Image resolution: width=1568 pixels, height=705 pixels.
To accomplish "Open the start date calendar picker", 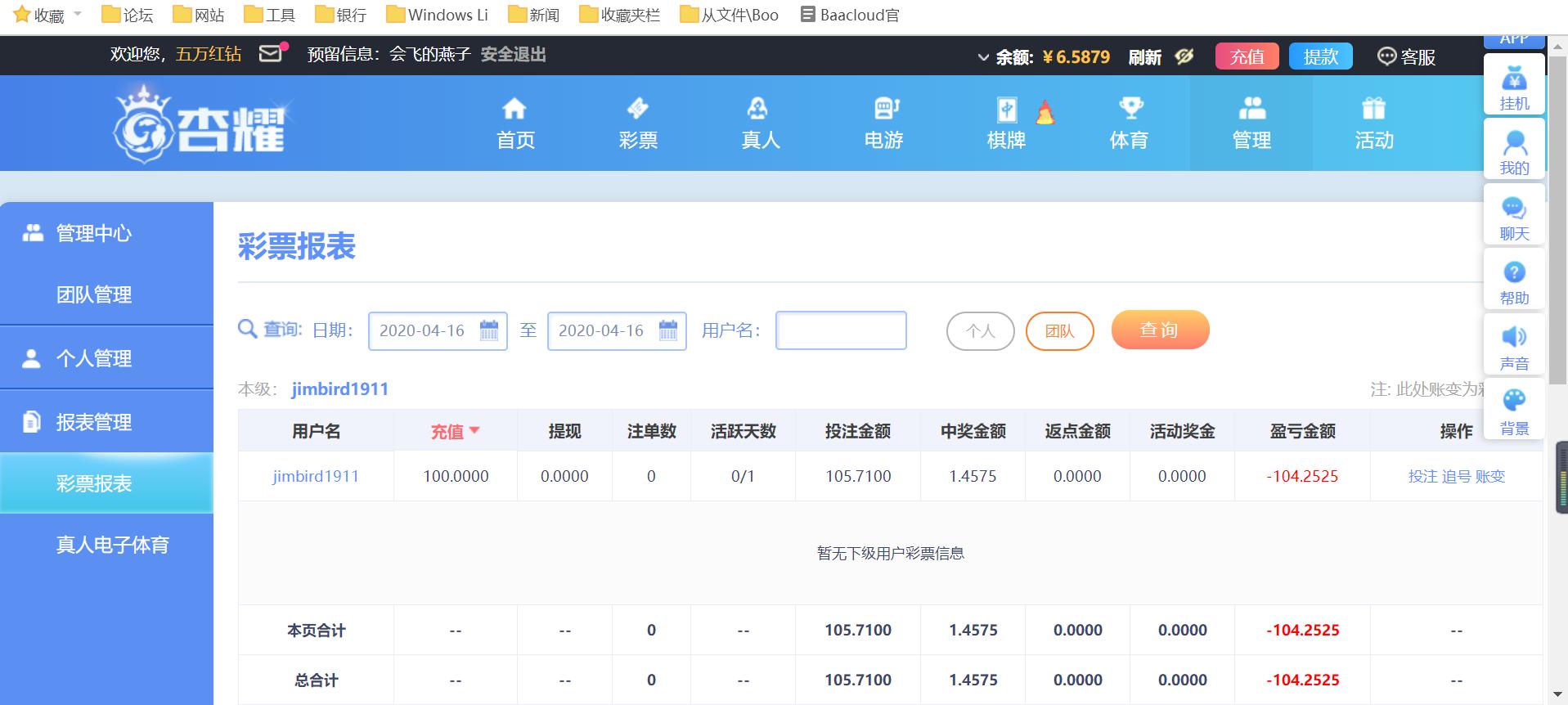I will point(489,330).
